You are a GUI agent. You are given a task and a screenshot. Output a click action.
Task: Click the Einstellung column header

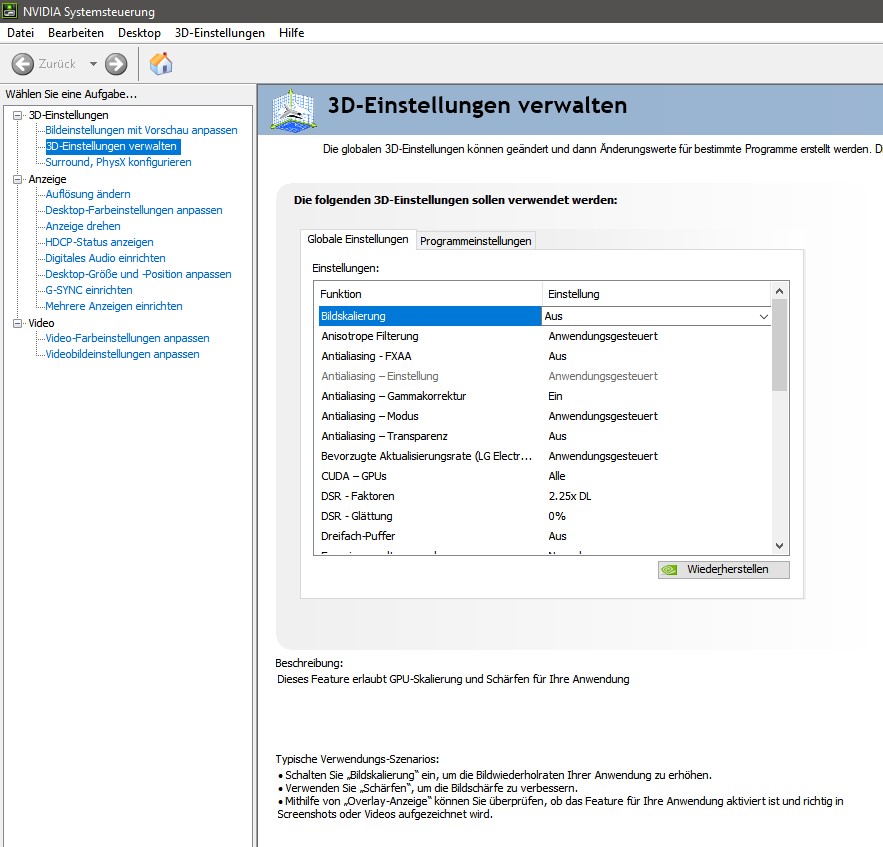pyautogui.click(x=656, y=294)
